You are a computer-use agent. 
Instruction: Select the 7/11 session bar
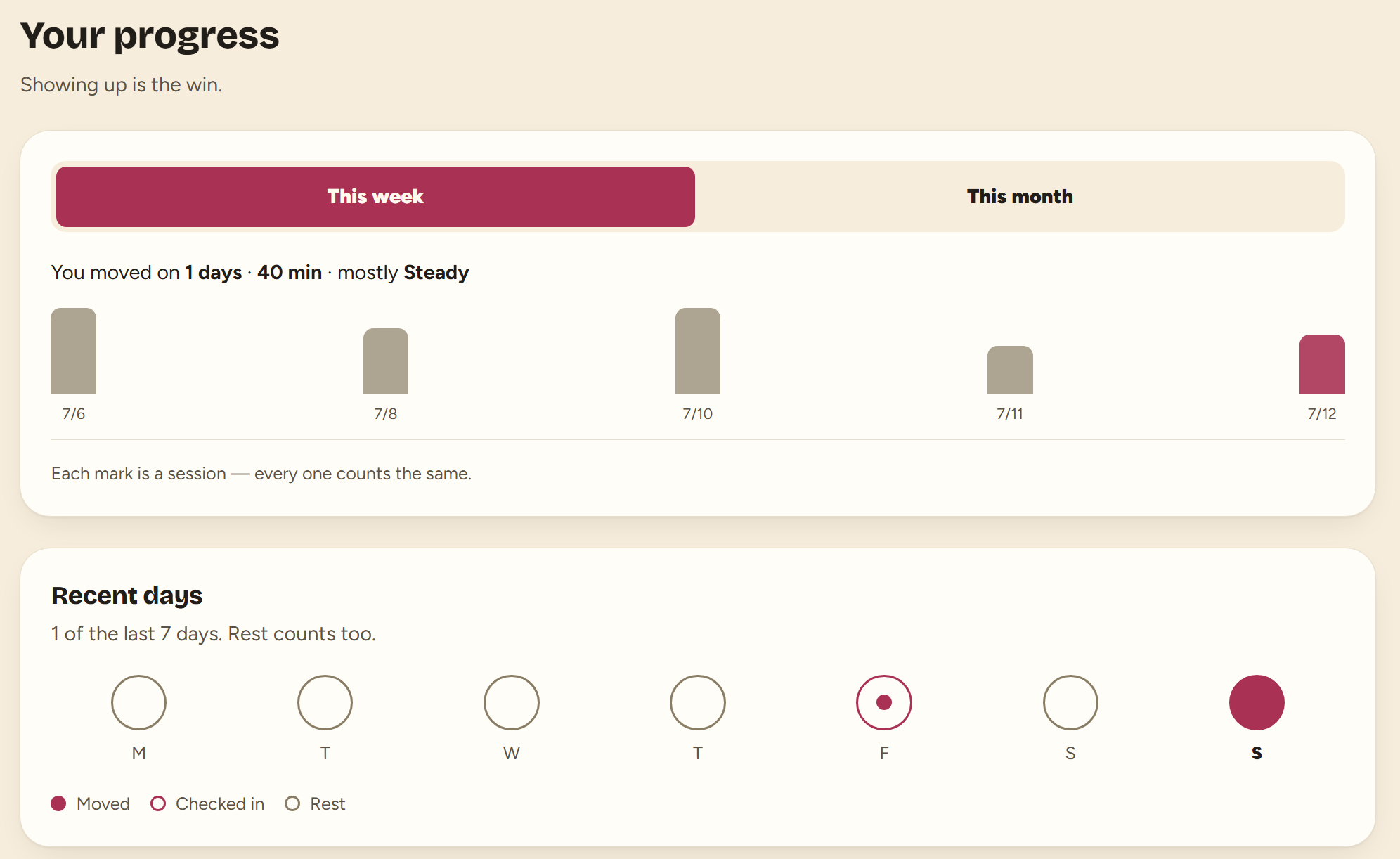pos(1010,370)
